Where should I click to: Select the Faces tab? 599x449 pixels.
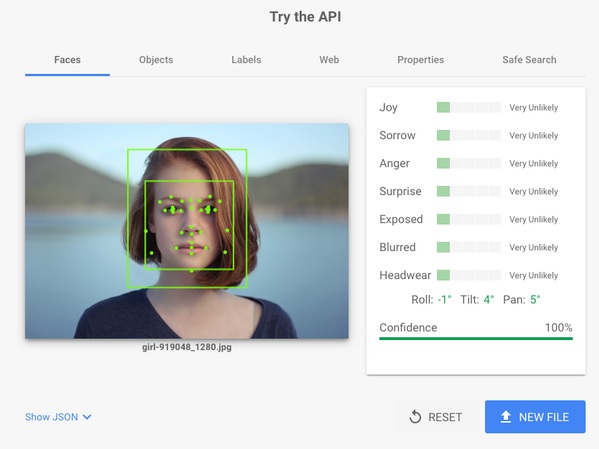(67, 60)
